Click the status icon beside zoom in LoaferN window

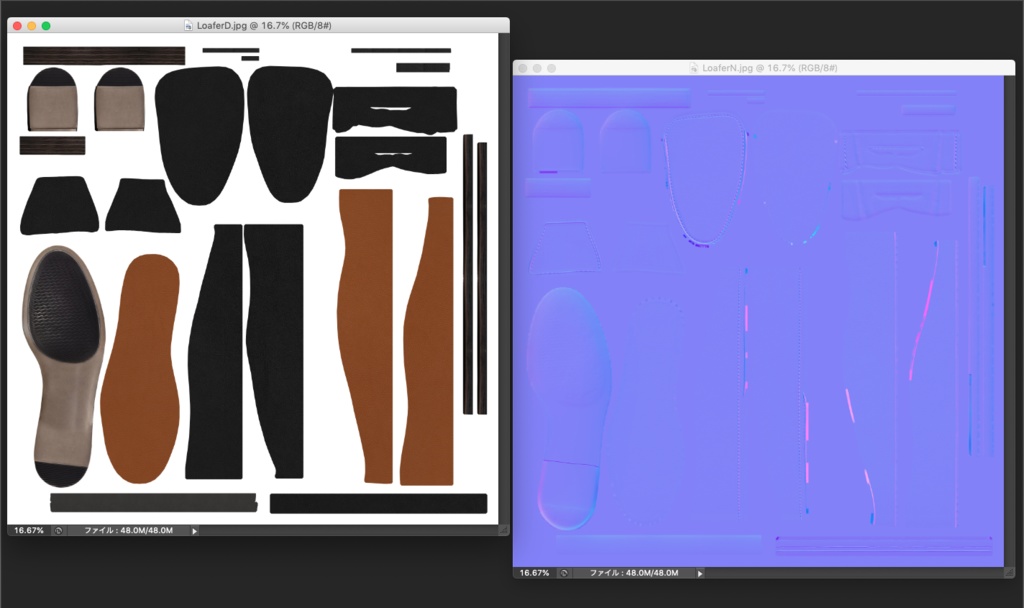[564, 573]
